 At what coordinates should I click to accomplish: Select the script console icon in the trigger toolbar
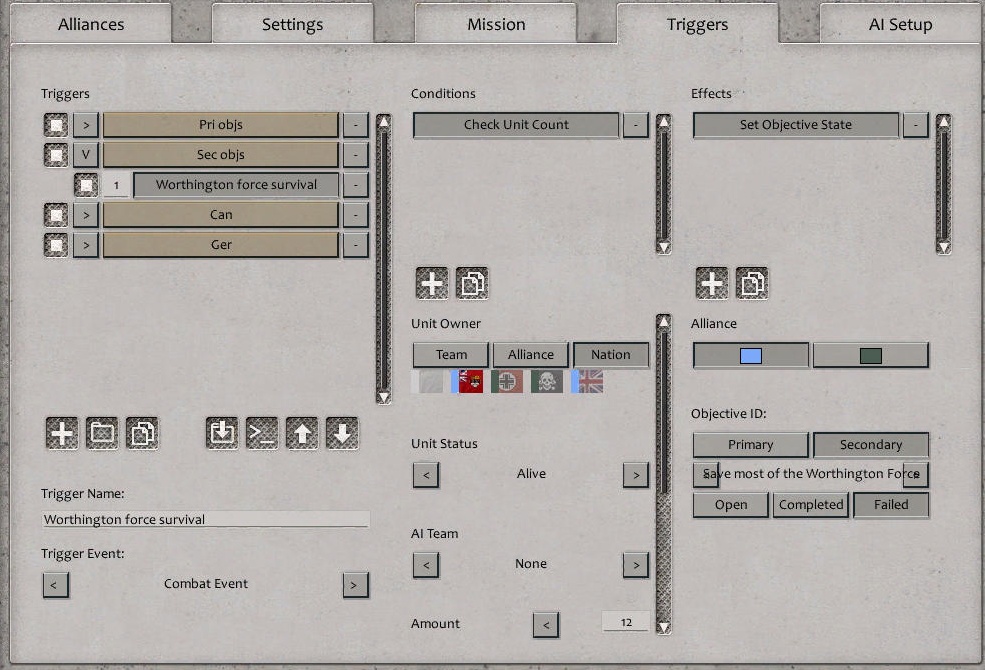(261, 433)
